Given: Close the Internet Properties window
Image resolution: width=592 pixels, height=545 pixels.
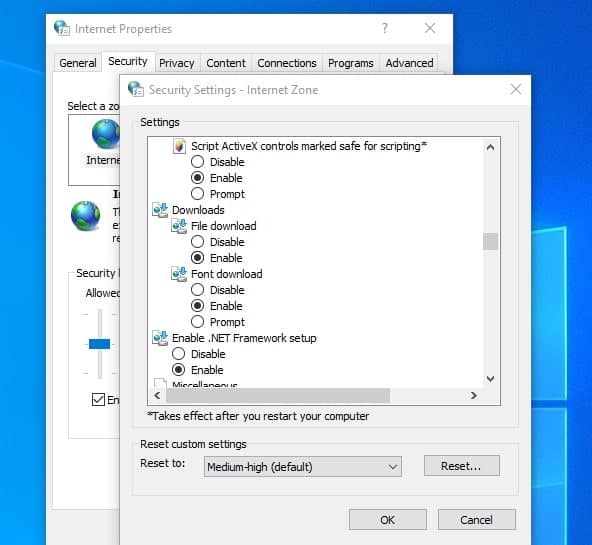Looking at the screenshot, I should [430, 28].
